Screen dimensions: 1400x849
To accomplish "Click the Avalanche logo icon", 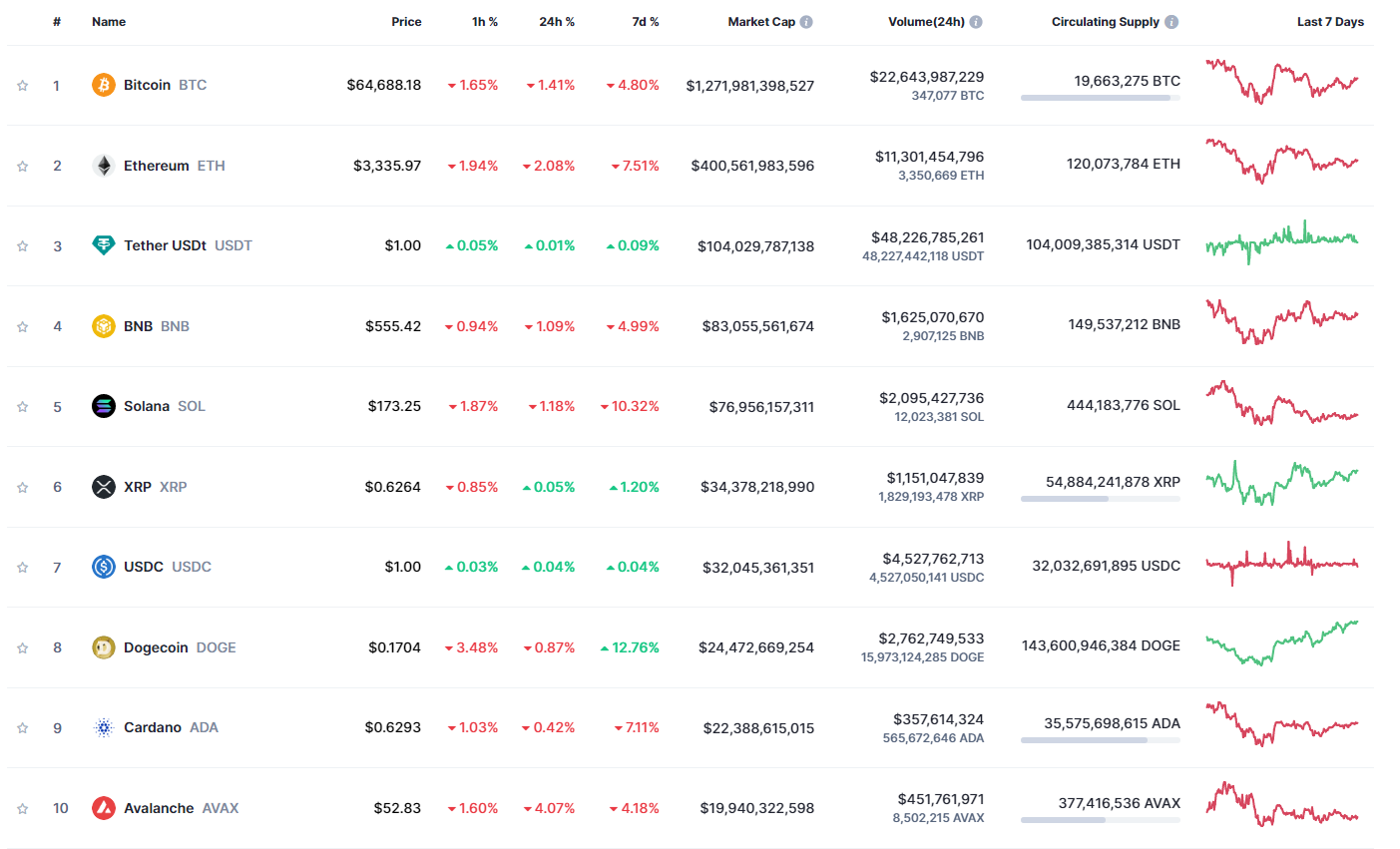I will coord(104,808).
